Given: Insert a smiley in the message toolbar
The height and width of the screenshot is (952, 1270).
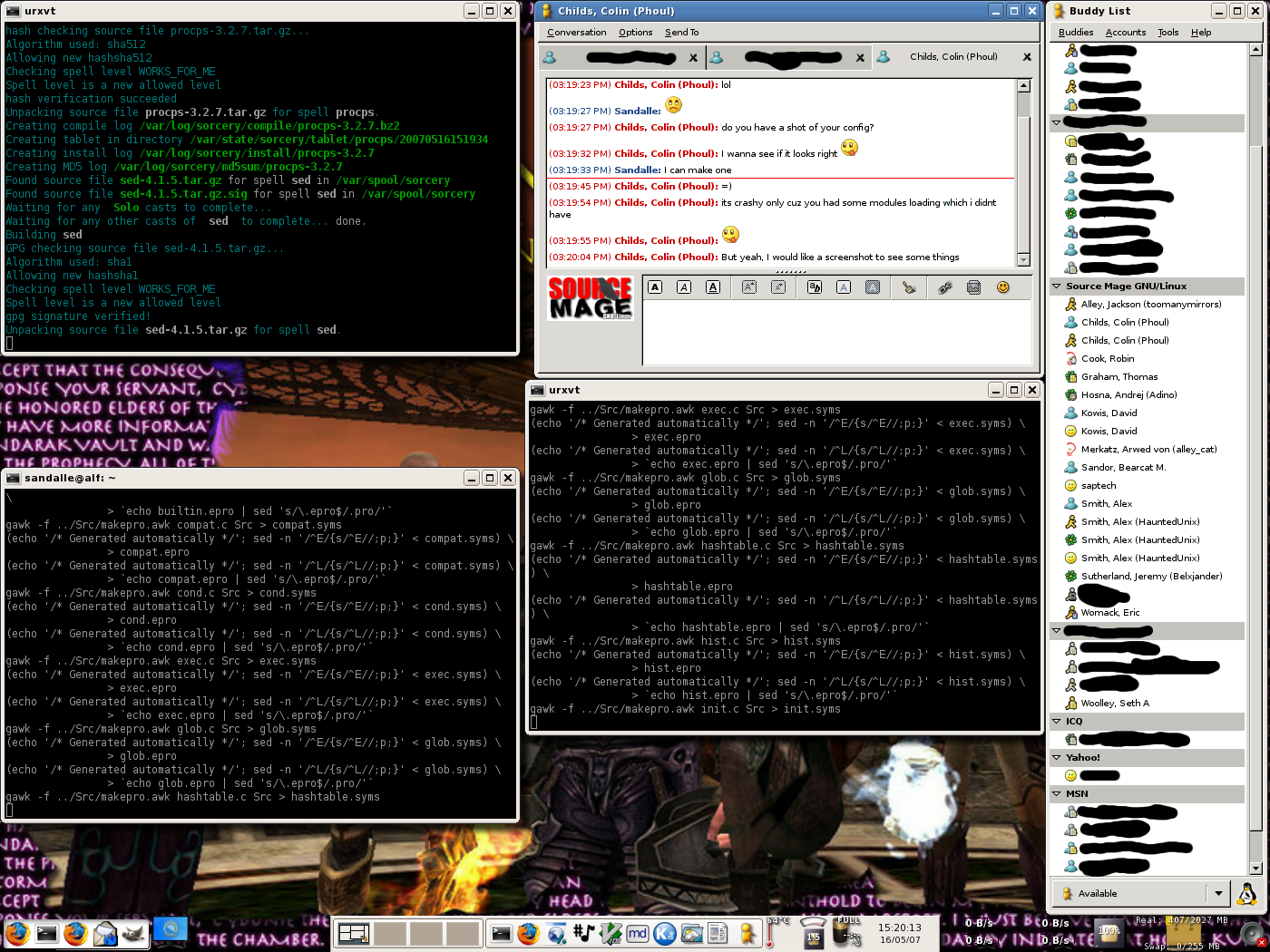Looking at the screenshot, I should pos(1002,287).
